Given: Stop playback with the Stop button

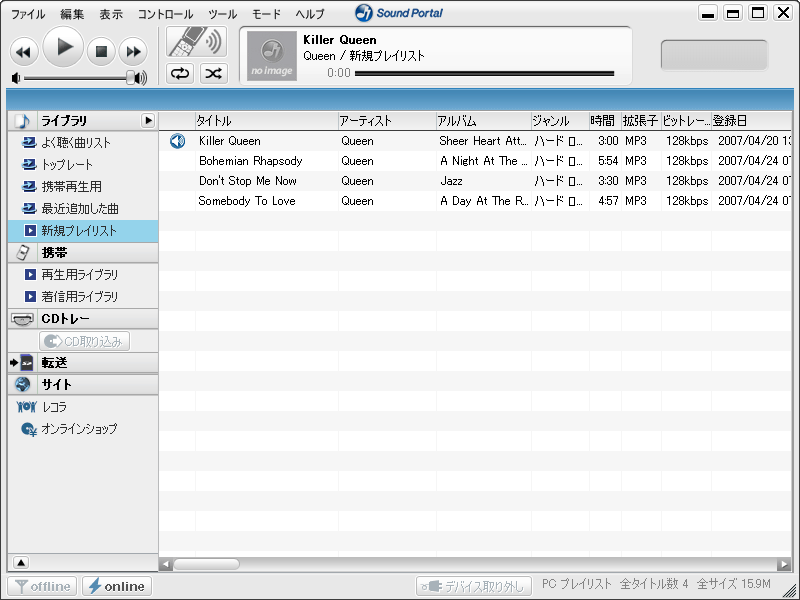Looking at the screenshot, I should 101,52.
